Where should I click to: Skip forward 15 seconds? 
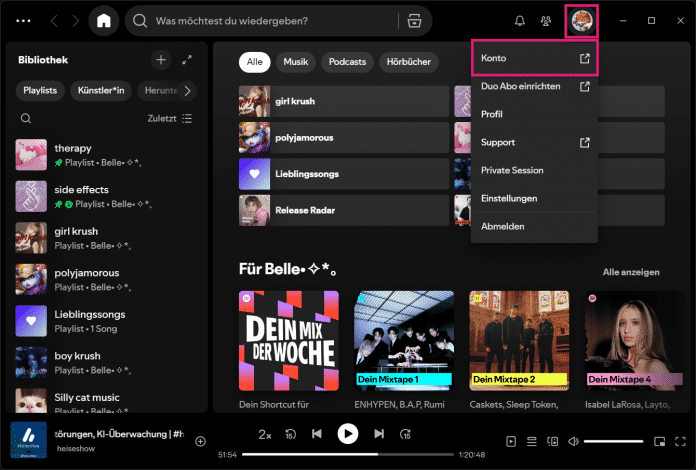click(405, 434)
